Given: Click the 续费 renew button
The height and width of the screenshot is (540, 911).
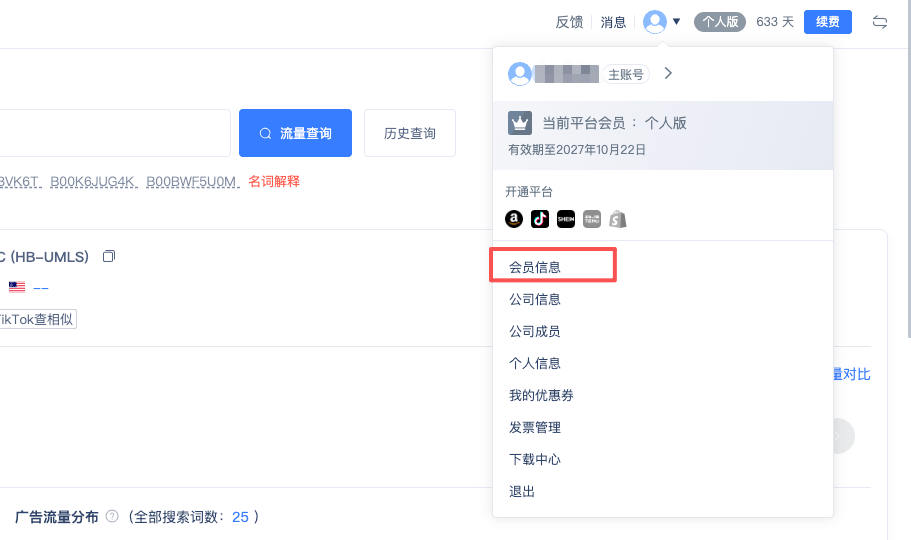Looking at the screenshot, I should tap(827, 22).
